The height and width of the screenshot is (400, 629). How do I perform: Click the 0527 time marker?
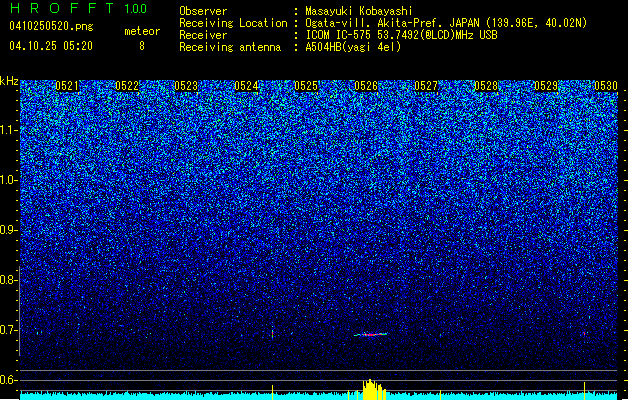426,86
